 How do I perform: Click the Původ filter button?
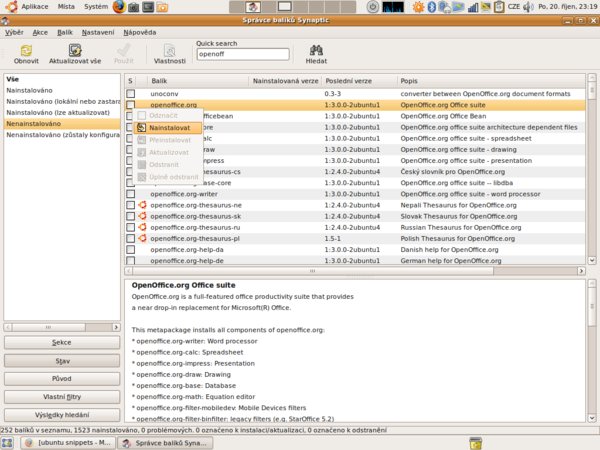tap(62, 379)
